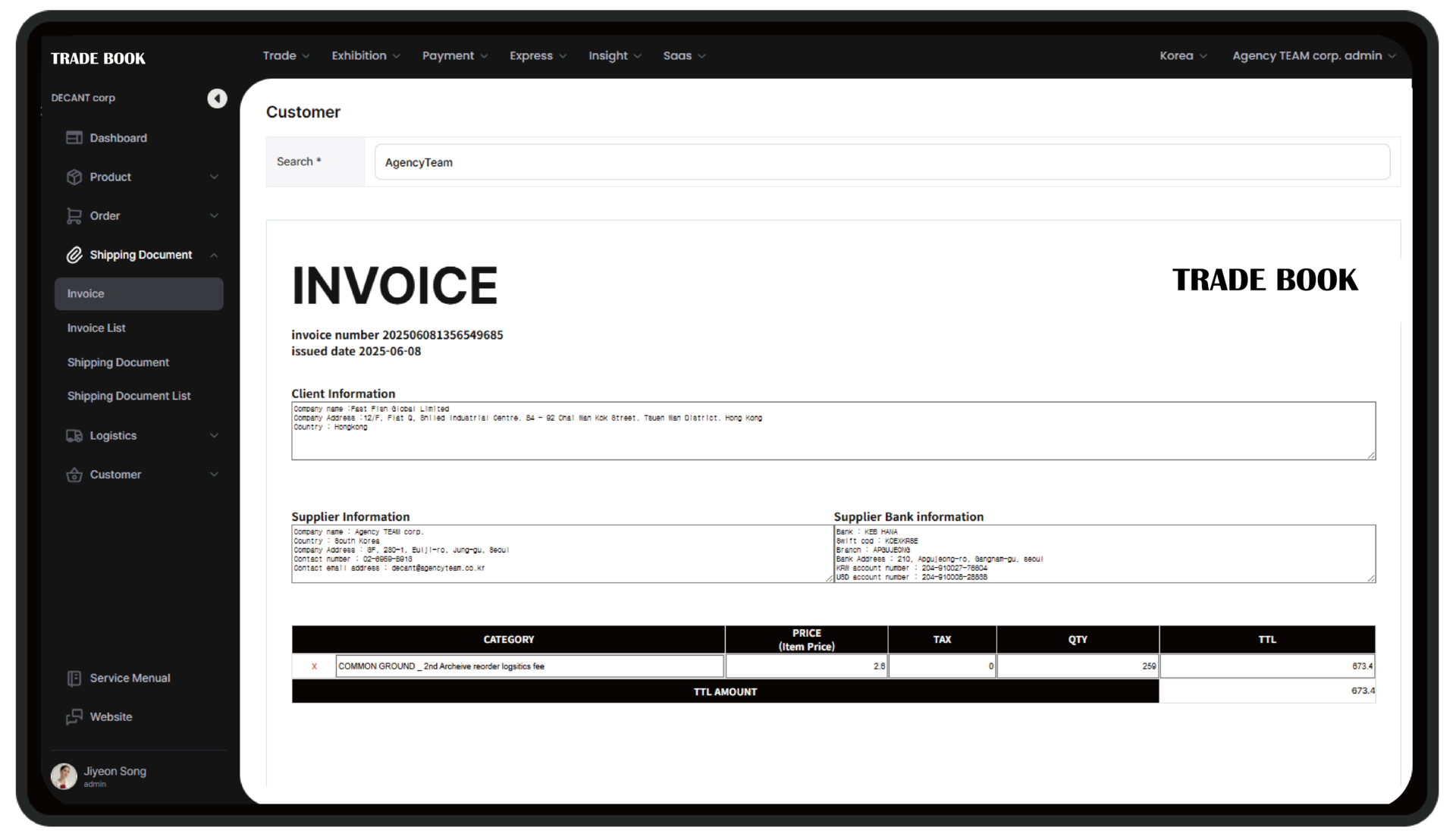Click the DECANT corp company label

click(x=83, y=99)
